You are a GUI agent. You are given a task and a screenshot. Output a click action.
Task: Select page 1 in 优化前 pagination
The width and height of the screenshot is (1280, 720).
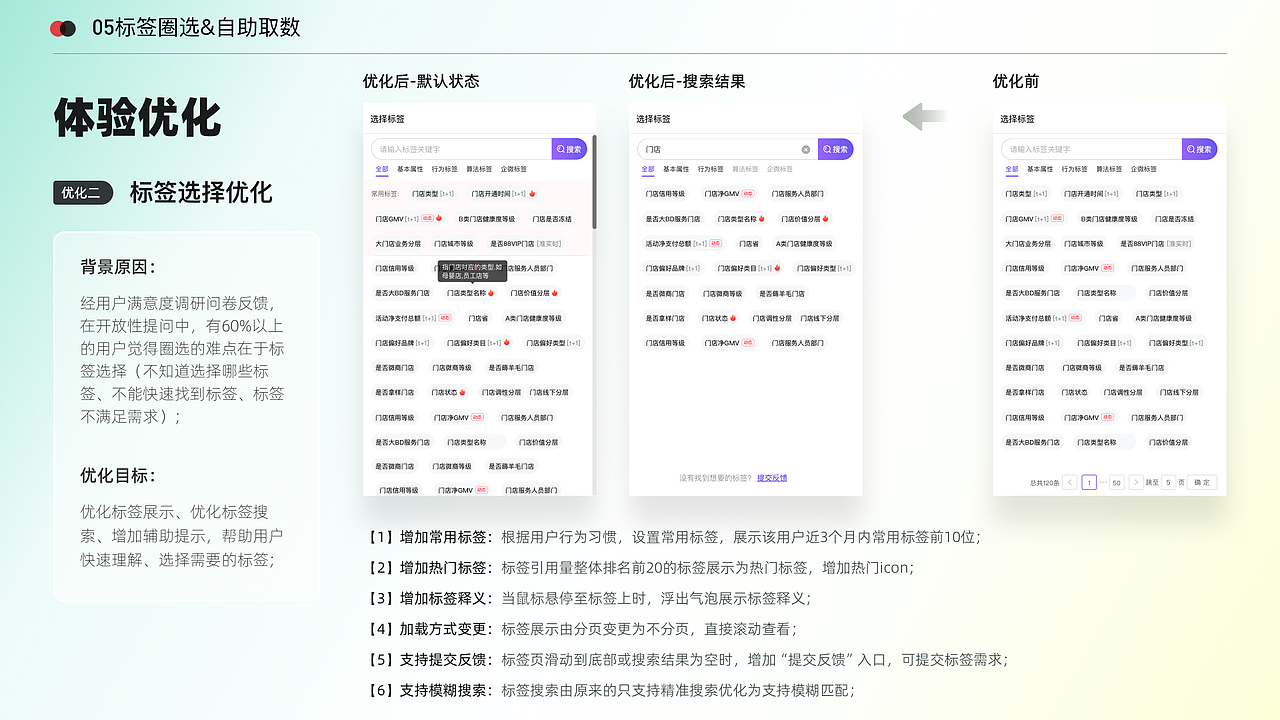point(1089,482)
